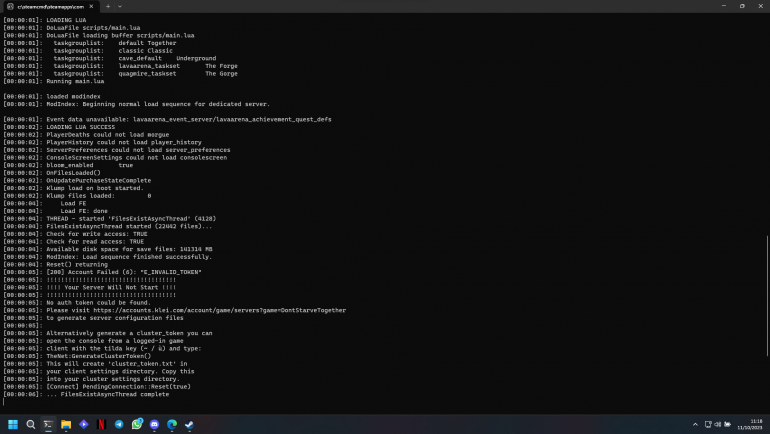This screenshot has height=434, width=770.
Task: Add a new terminal tab
Action: point(108,6)
